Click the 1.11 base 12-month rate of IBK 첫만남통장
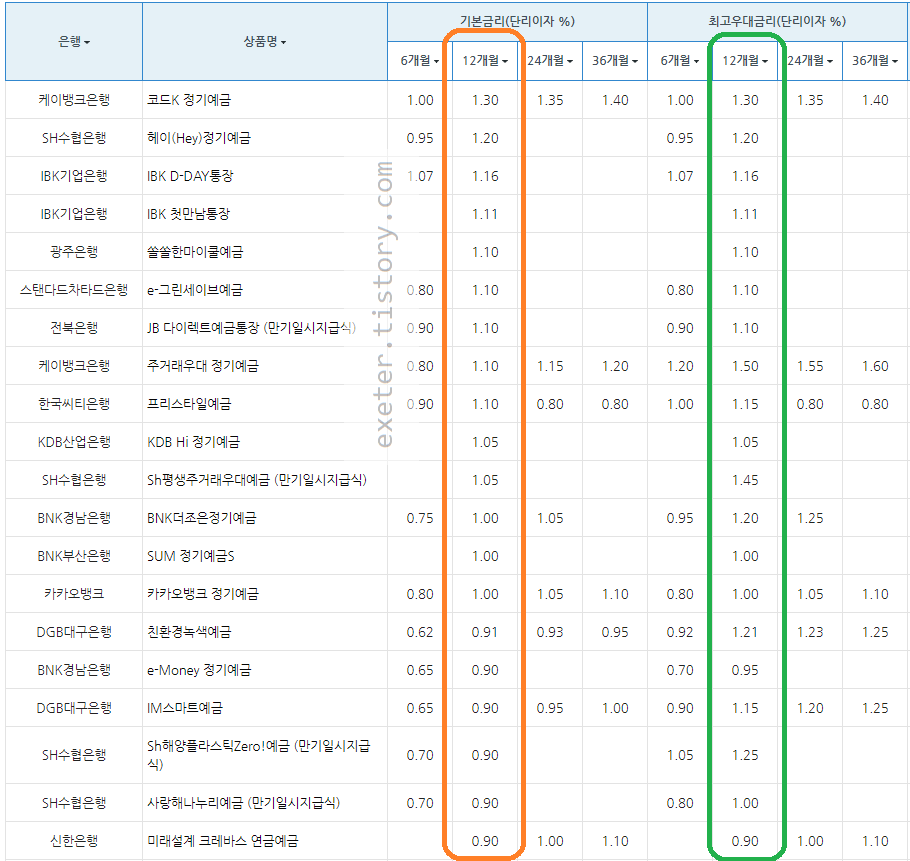Screen dimensions: 910x861 (485, 214)
